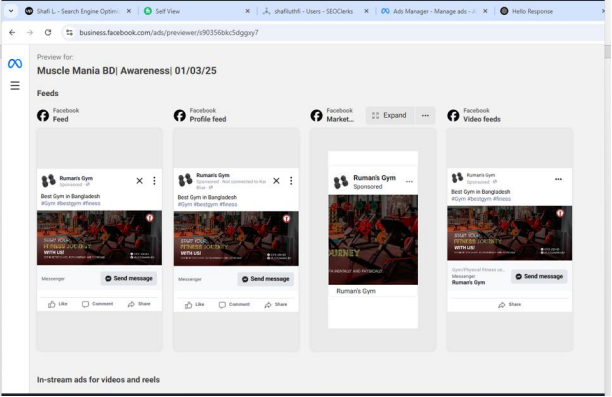This screenshot has height=397, width=612.
Task: Click Facebook icon beside Feed placement
Action: tap(43, 116)
